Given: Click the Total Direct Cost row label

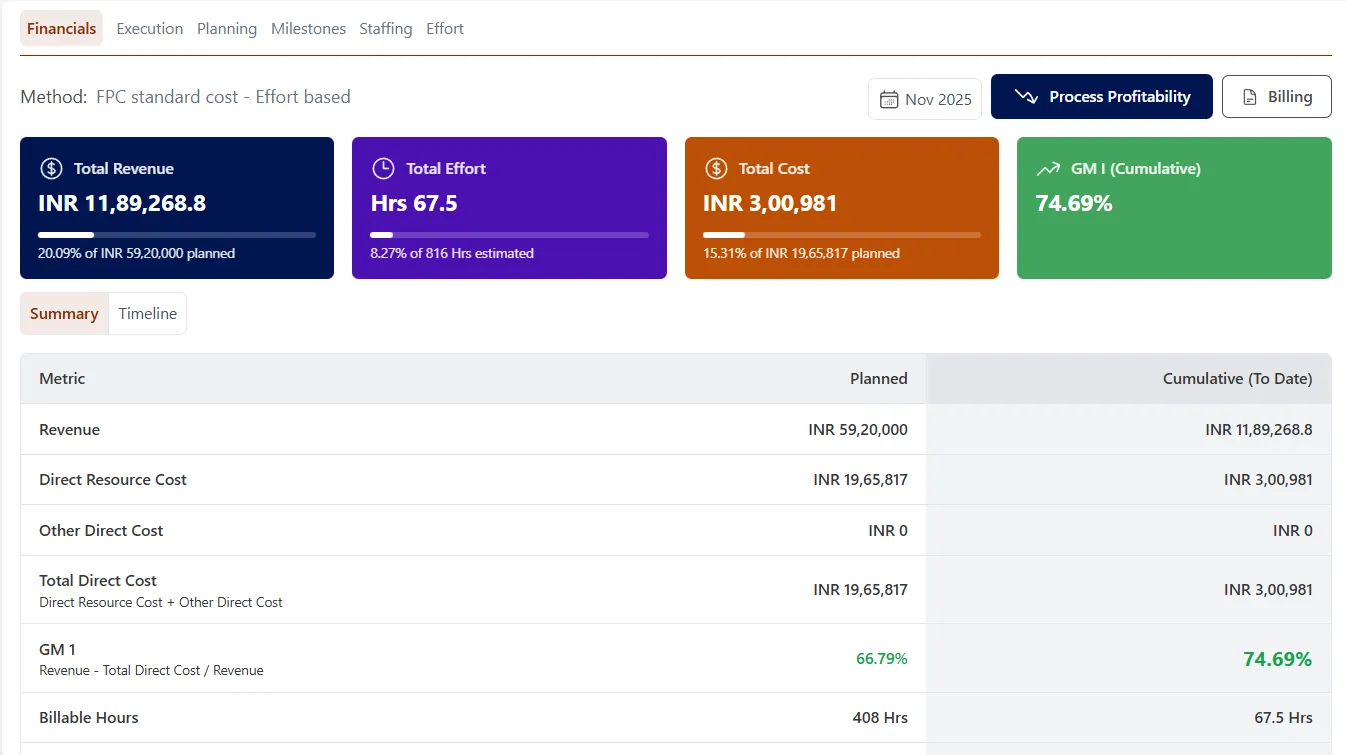Looking at the screenshot, I should click(x=98, y=580).
